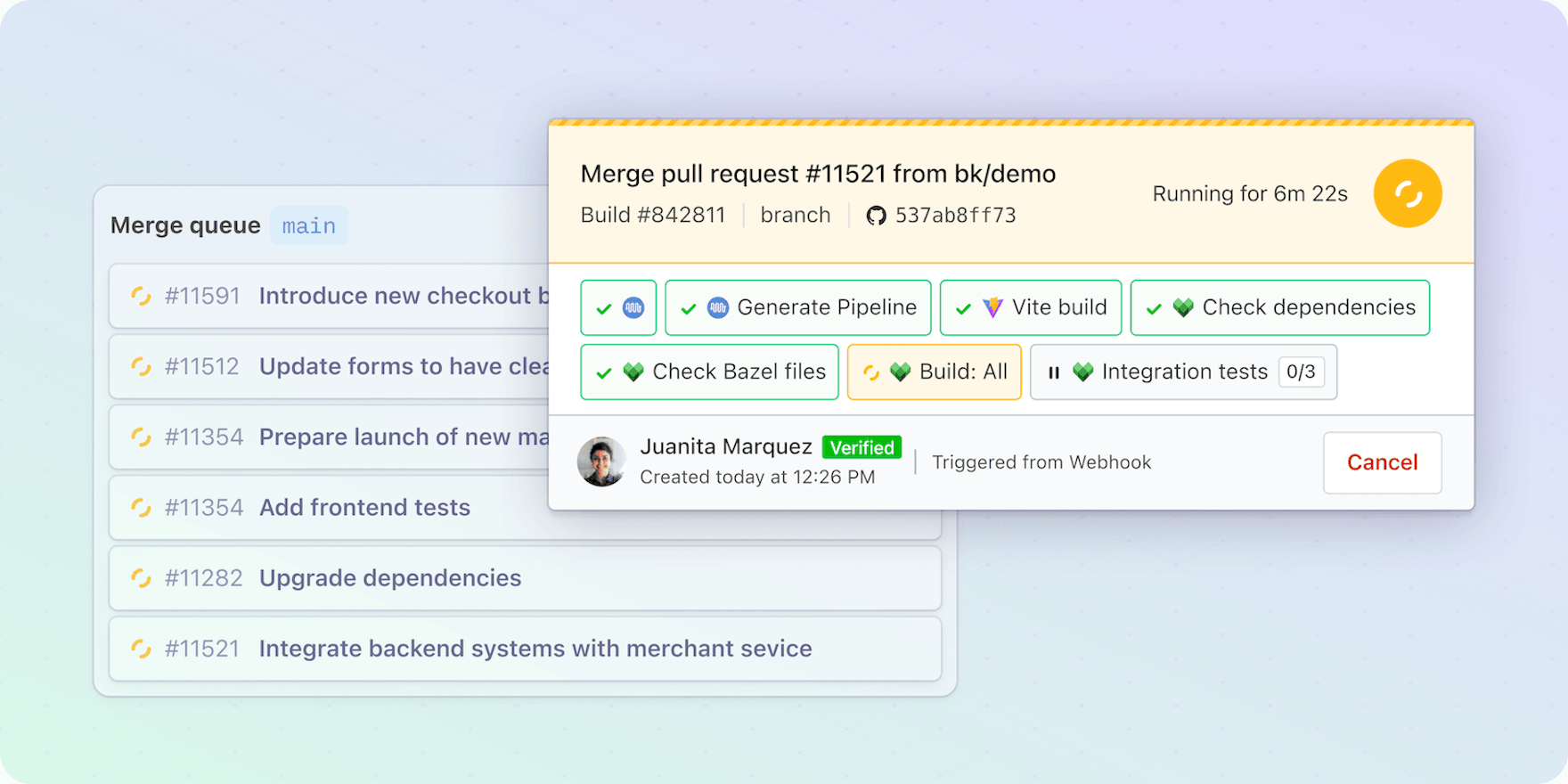
Task: Click the Juanita Marquez avatar
Action: [601, 461]
